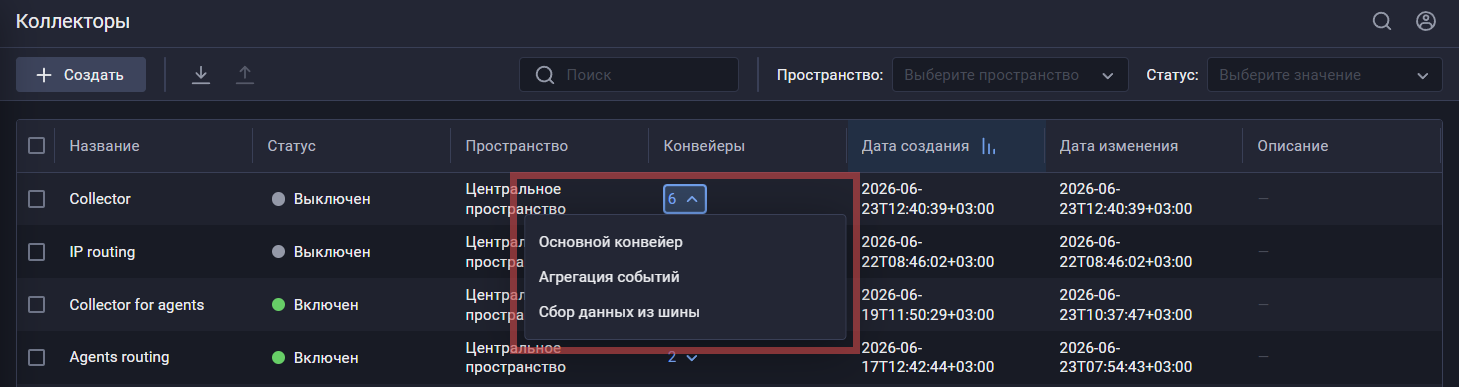Open the Collector for agents name
Image resolution: width=1459 pixels, height=387 pixels.
pyautogui.click(x=137, y=304)
